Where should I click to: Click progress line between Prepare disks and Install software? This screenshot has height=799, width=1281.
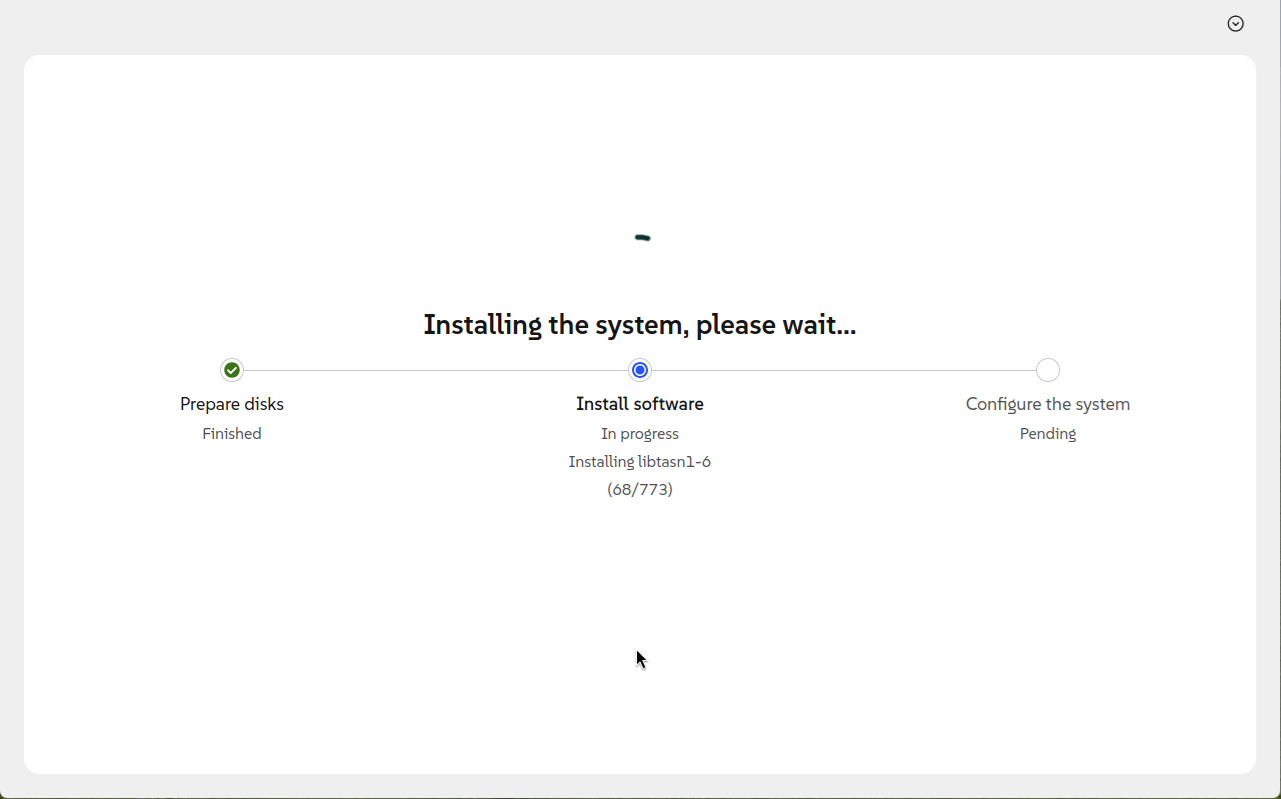(436, 370)
